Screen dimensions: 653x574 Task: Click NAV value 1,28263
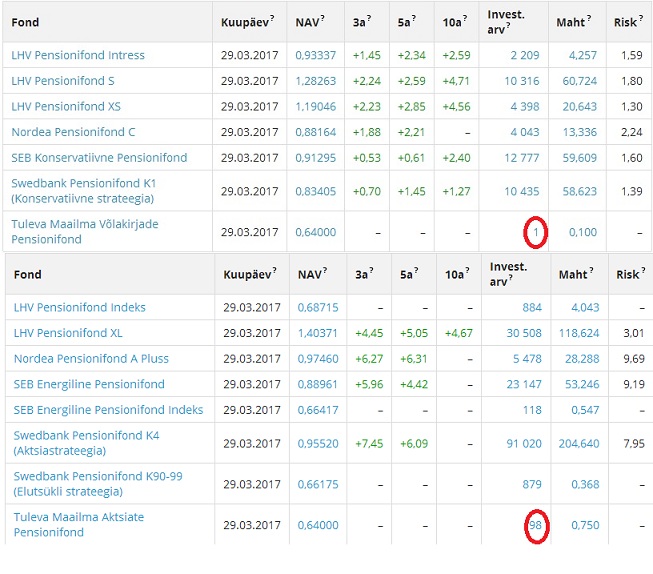(316, 81)
